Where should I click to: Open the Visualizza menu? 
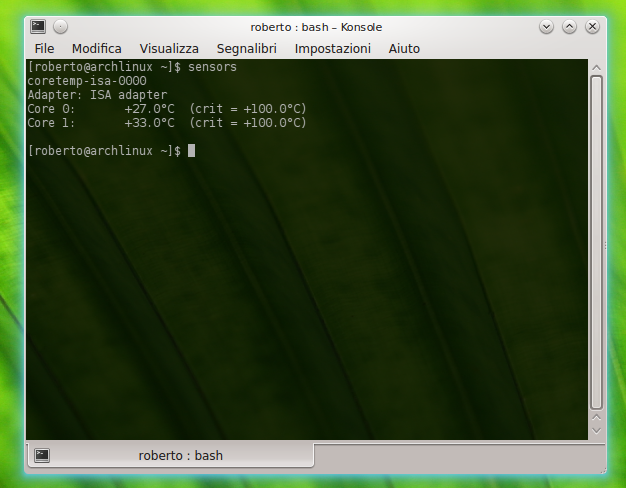coord(169,49)
